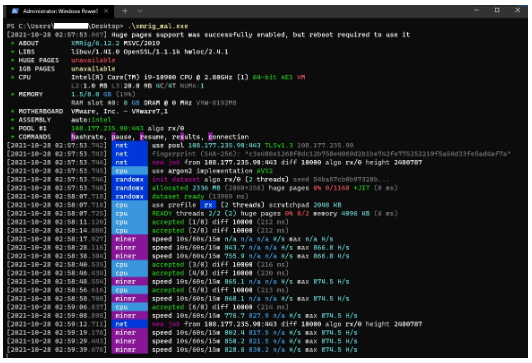Click the 'accepted (6/0)' log entry
This screenshot has width=532, height=363.
(x=220, y=307)
